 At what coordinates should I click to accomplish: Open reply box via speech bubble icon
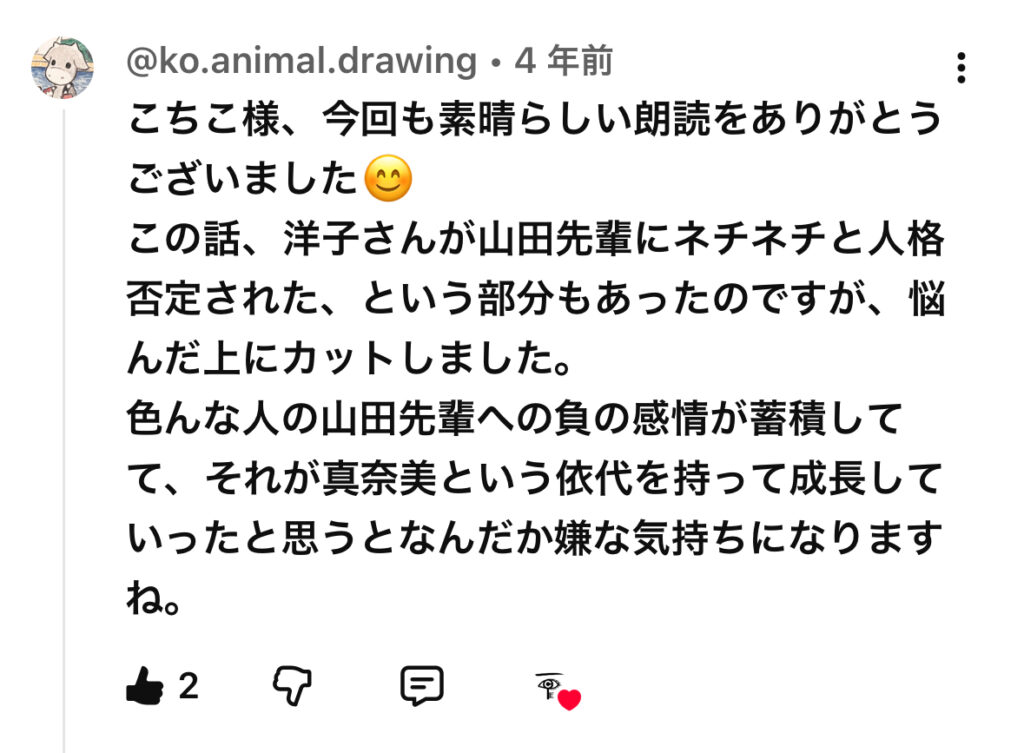tap(421, 686)
